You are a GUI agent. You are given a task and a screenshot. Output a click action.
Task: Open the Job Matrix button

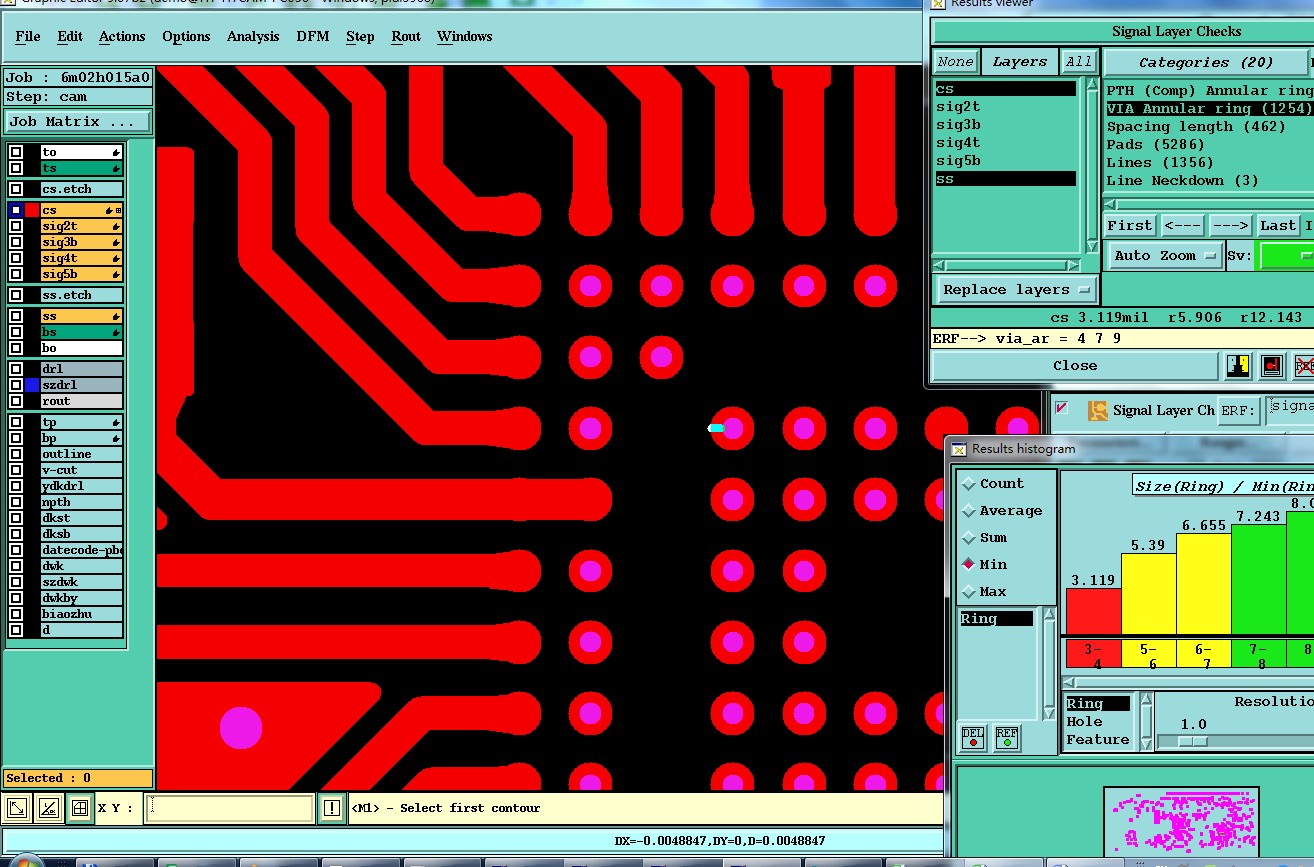pos(79,122)
